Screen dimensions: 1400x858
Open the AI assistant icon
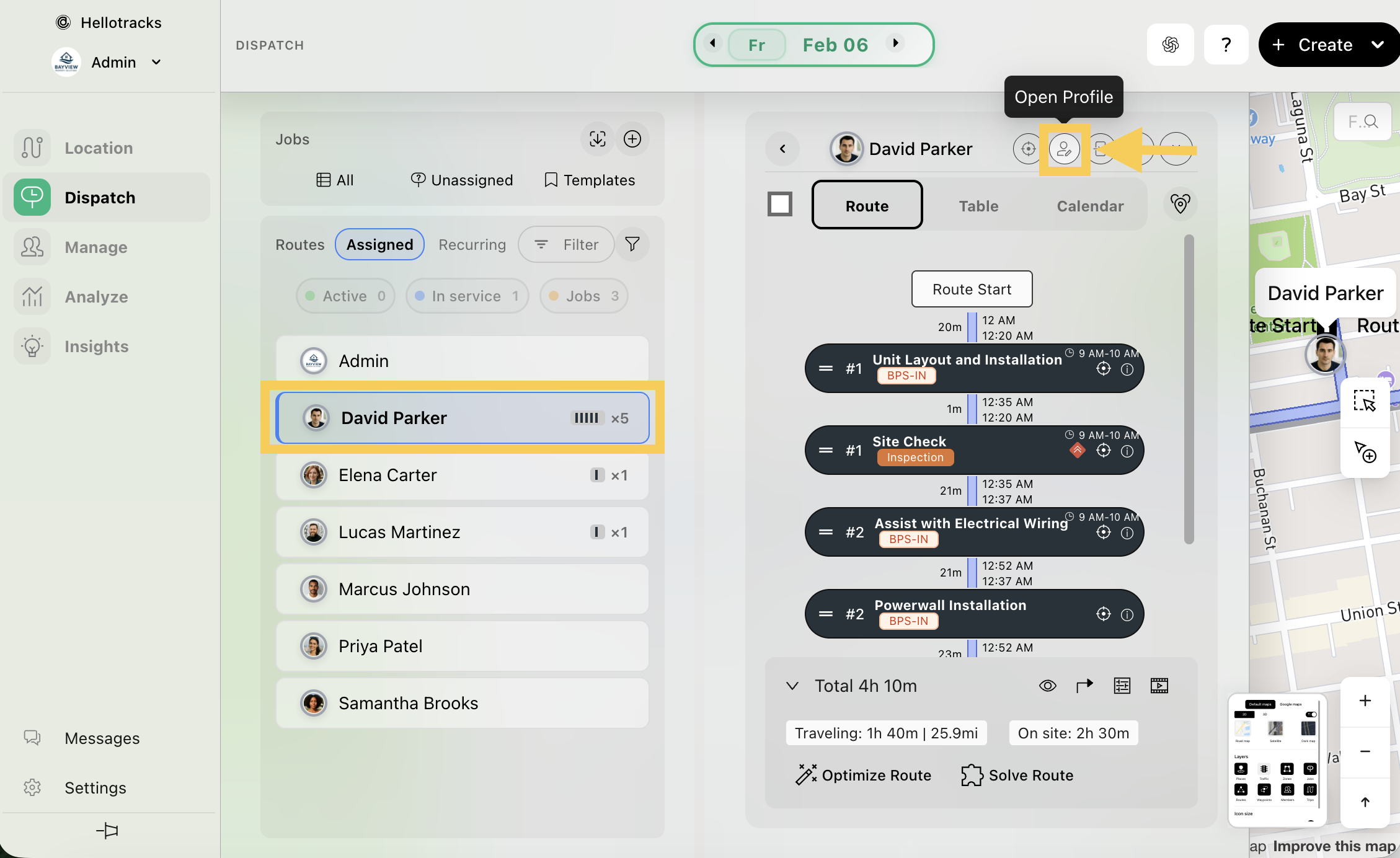1170,45
